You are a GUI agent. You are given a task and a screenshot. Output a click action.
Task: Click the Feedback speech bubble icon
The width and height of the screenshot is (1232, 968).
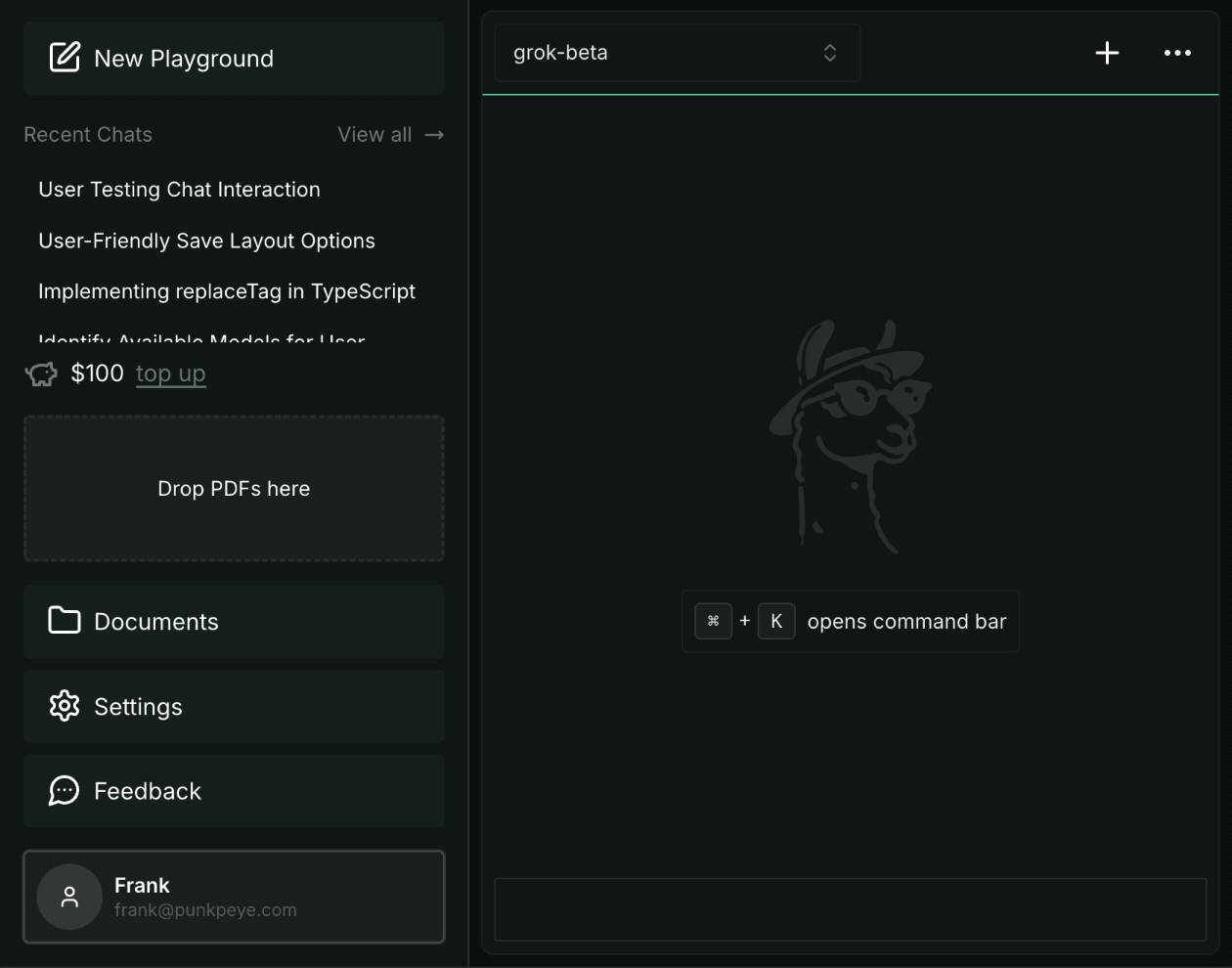(65, 791)
